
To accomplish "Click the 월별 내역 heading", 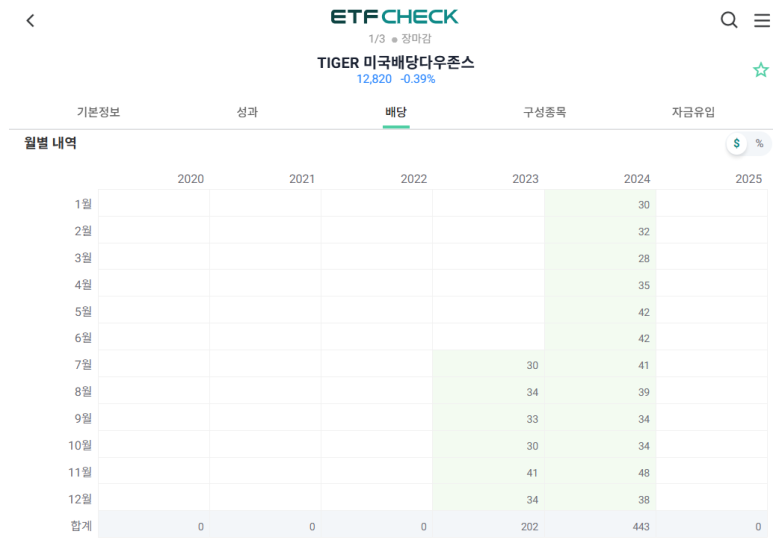I will coord(50,143).
